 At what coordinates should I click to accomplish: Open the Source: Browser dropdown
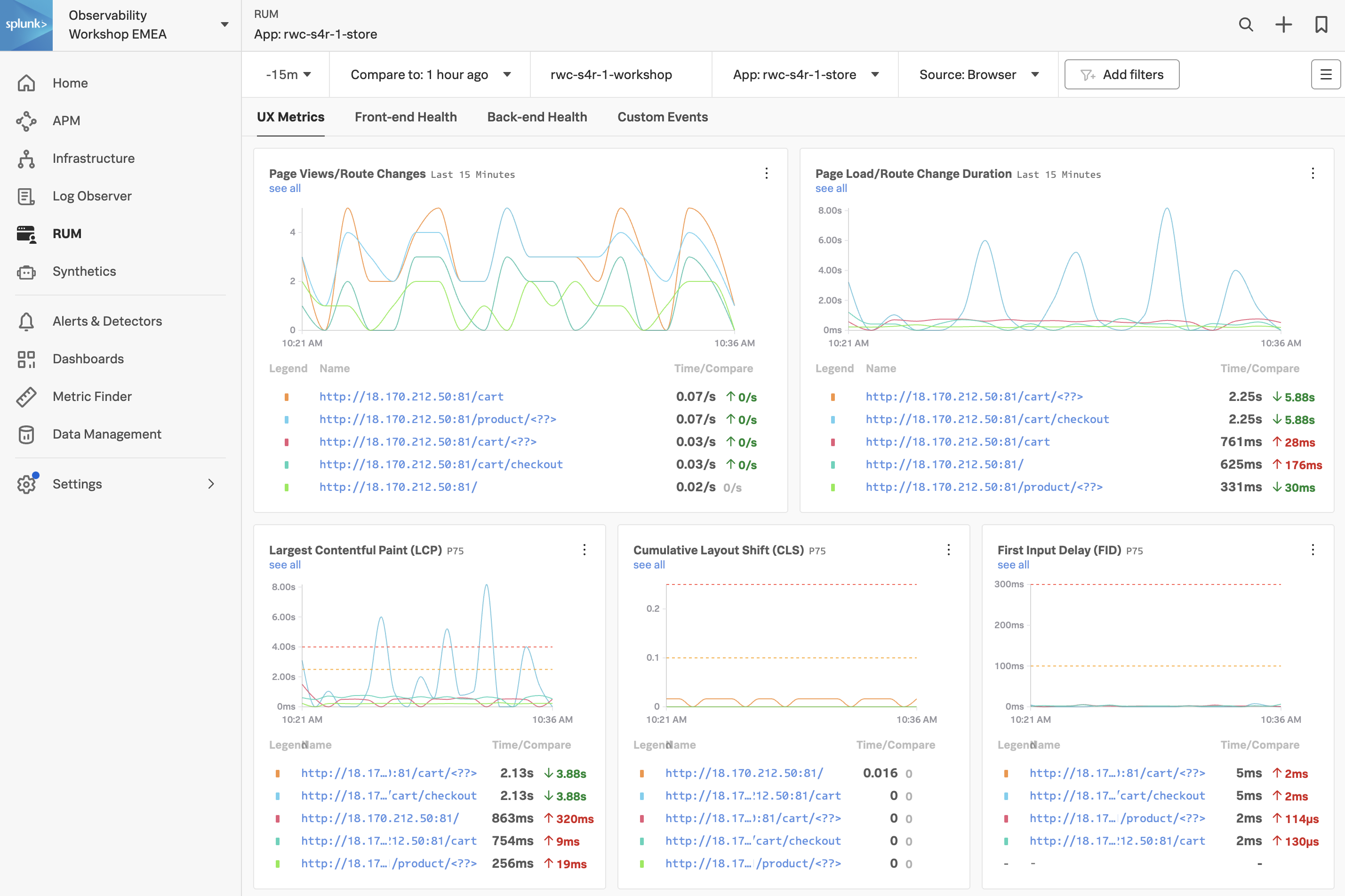978,74
